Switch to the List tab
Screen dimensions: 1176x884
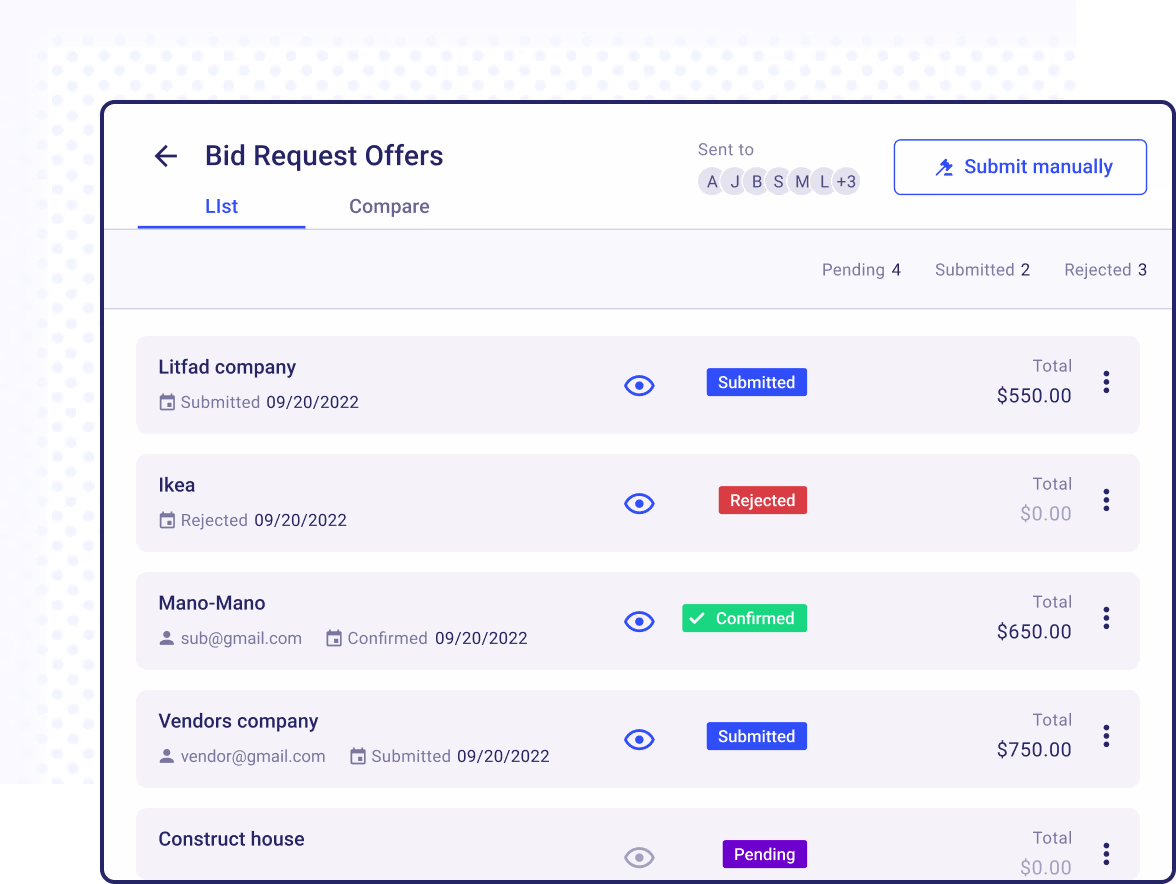coord(221,206)
